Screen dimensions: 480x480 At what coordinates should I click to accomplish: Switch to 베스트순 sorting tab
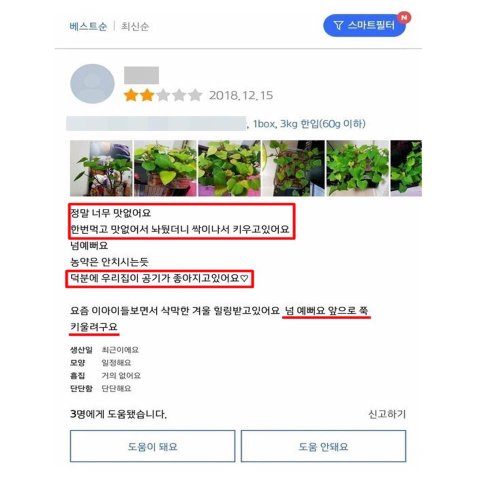click(x=88, y=26)
